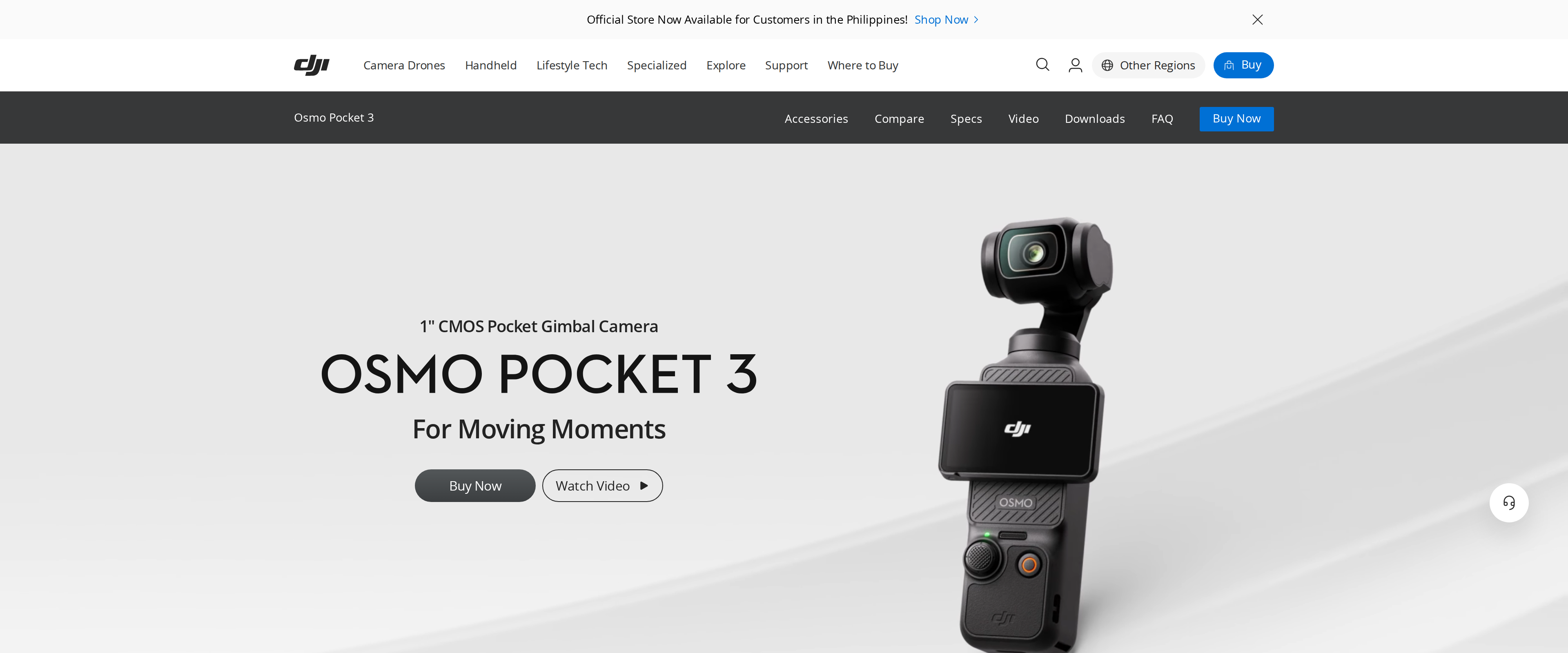The image size is (1568, 653).
Task: Click the announcement text about the Philippines store
Action: (747, 20)
